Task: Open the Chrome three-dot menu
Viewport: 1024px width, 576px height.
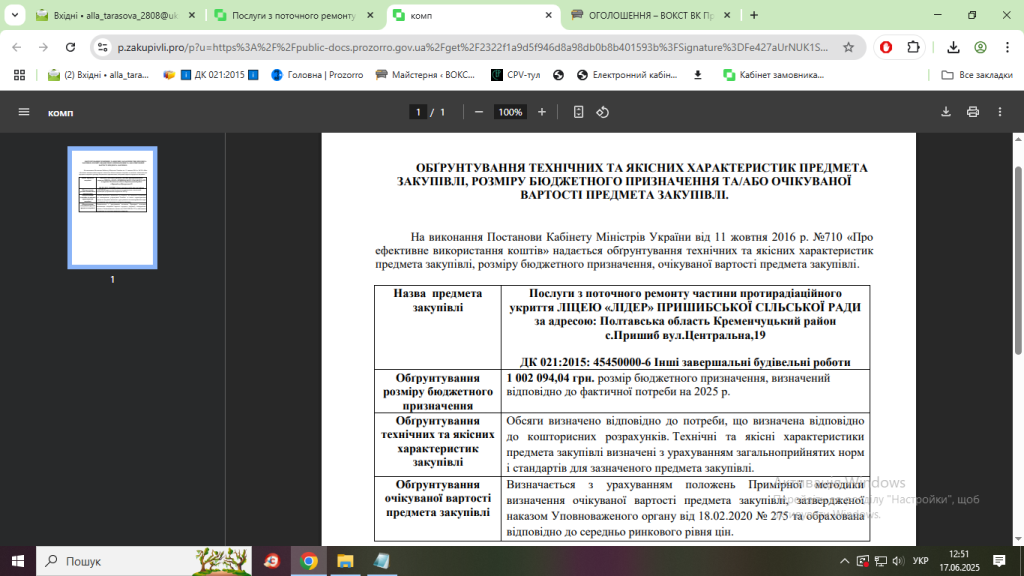Action: point(1007,47)
